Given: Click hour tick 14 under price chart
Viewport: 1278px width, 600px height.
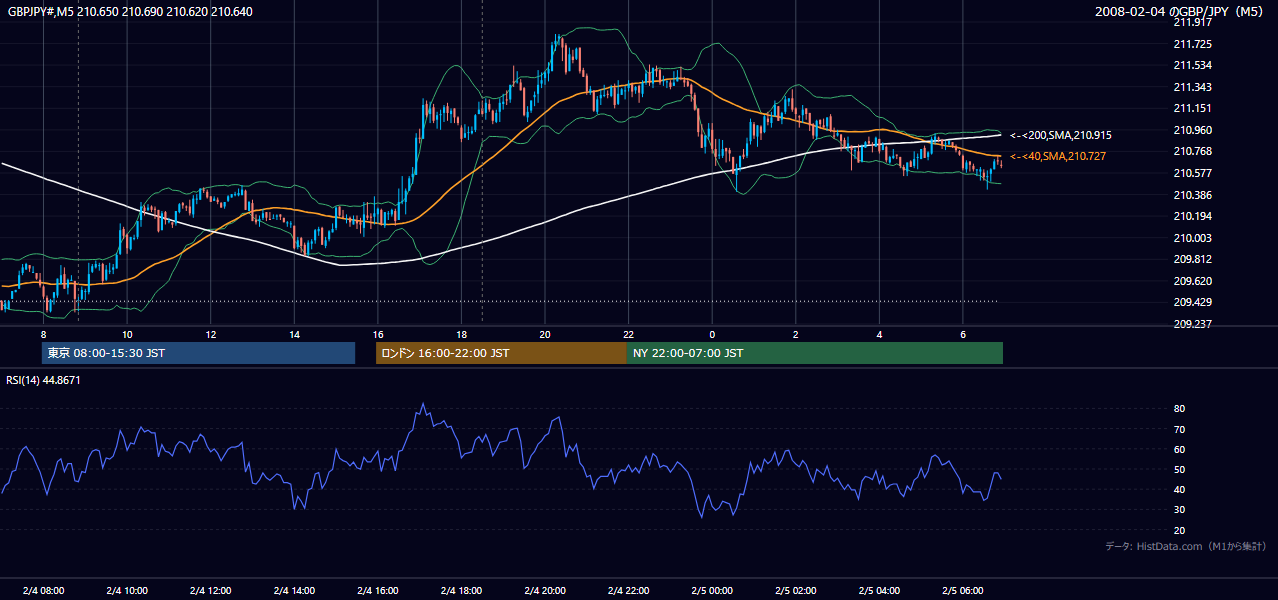Looking at the screenshot, I should (294, 334).
